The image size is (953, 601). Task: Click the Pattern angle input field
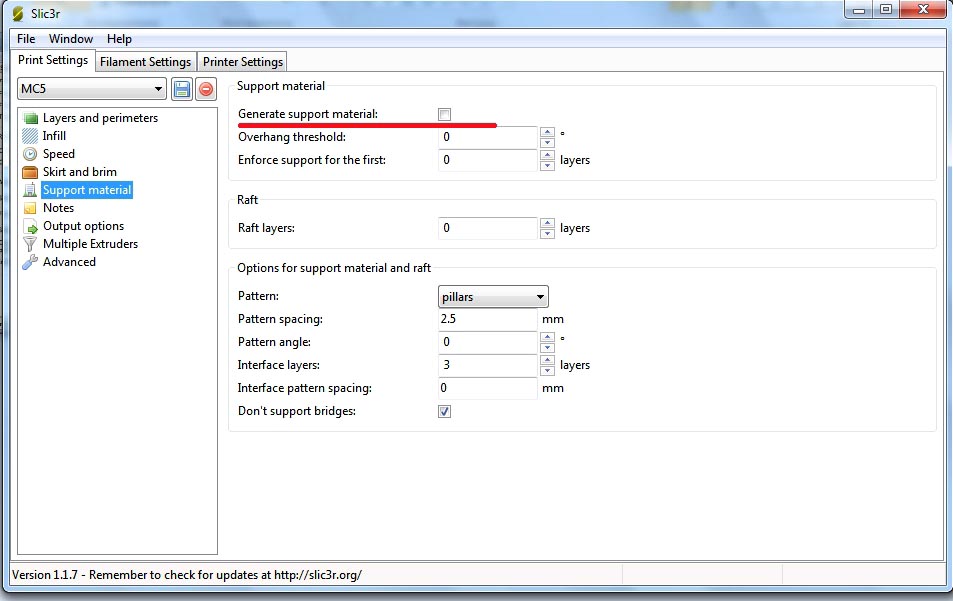488,342
